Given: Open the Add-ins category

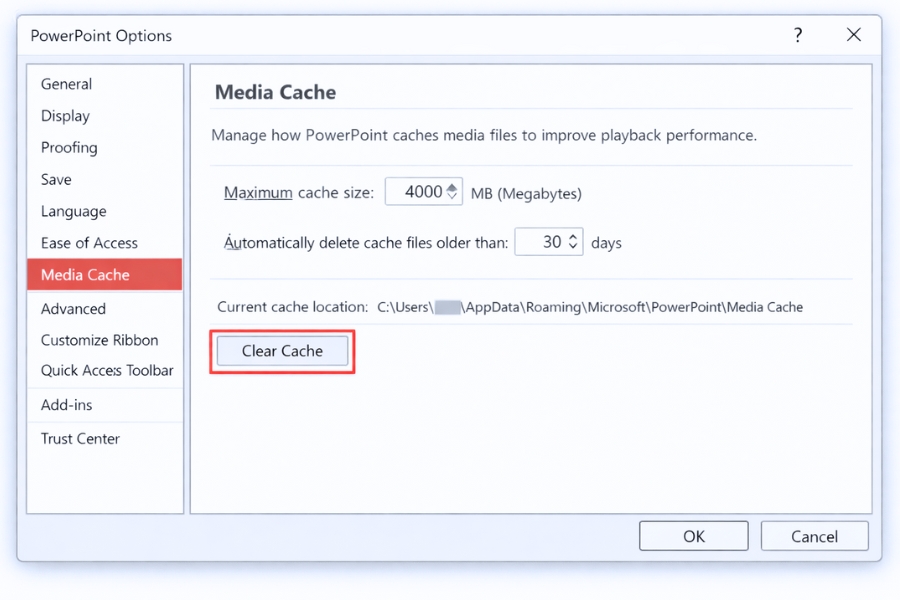Looking at the screenshot, I should pyautogui.click(x=66, y=405).
